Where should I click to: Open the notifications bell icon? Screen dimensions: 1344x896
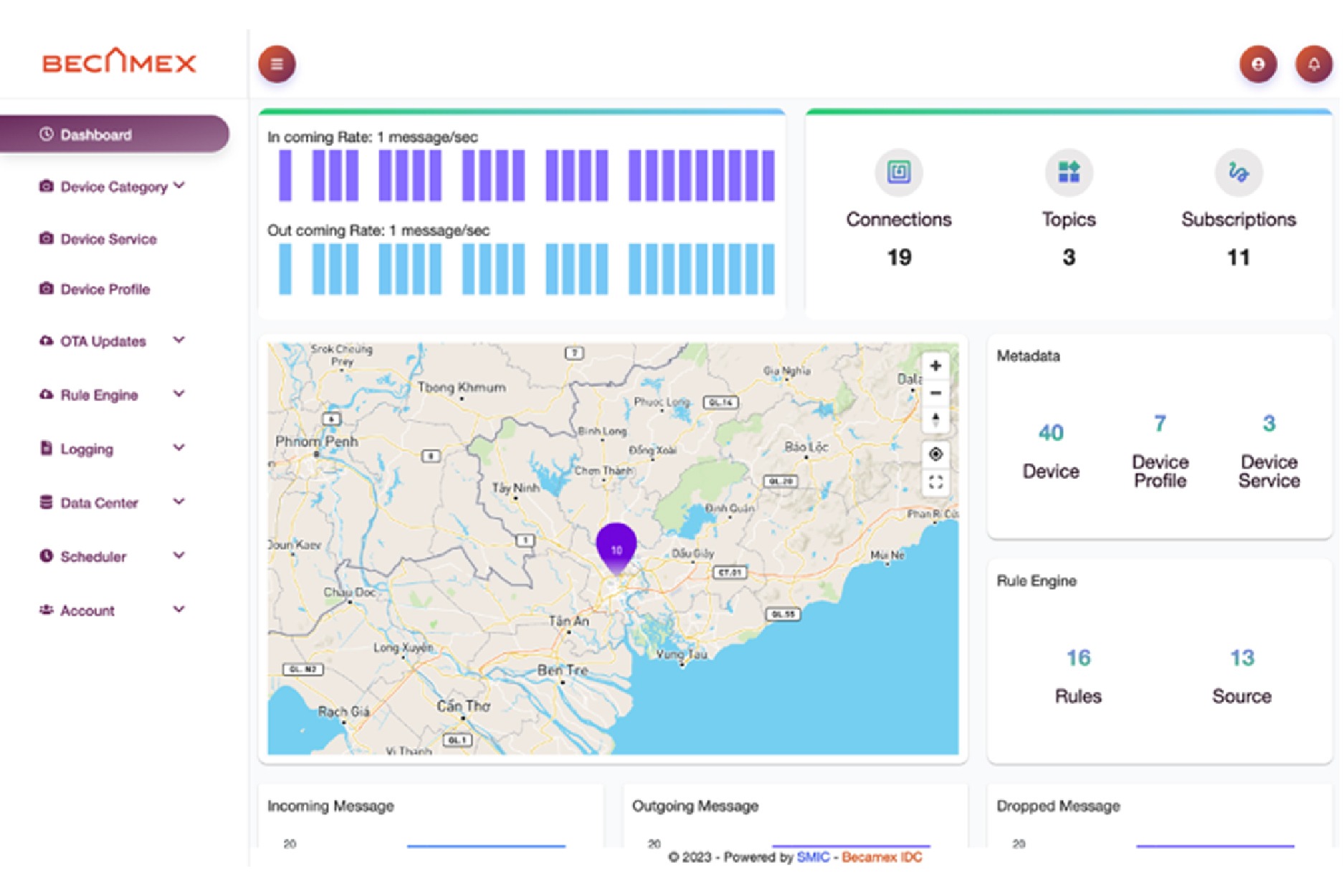coord(1313,65)
